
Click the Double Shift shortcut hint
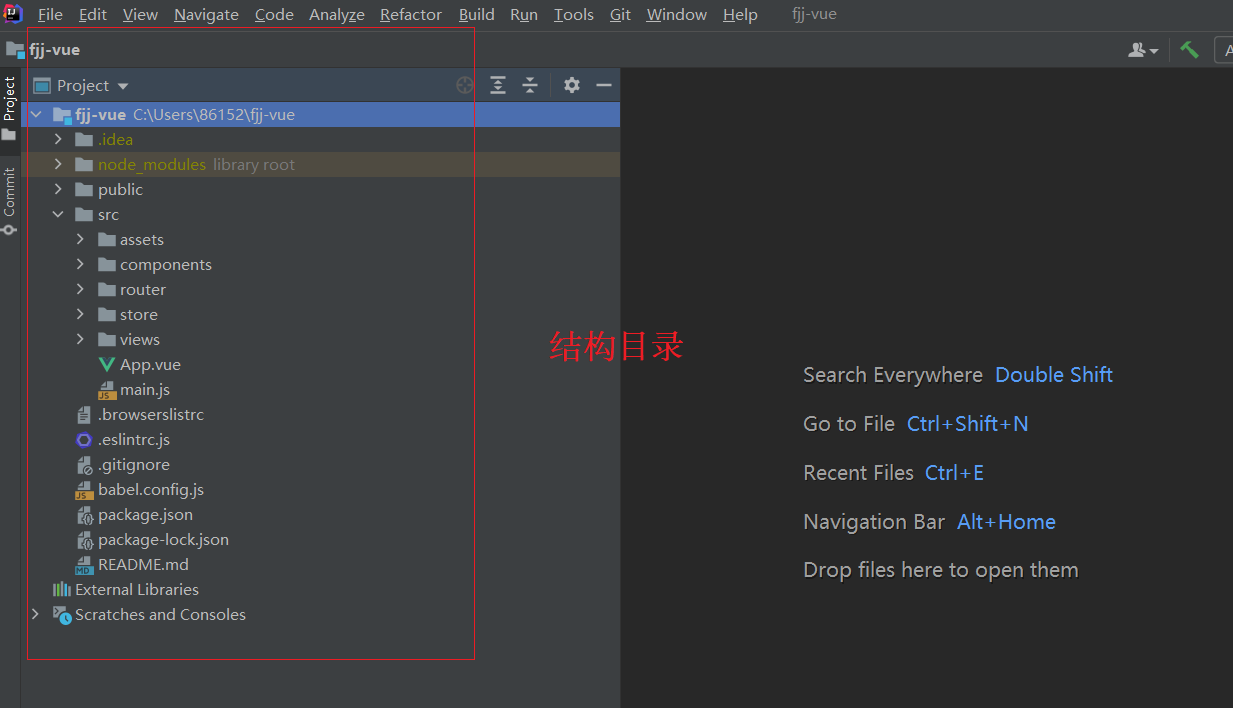click(x=1054, y=375)
